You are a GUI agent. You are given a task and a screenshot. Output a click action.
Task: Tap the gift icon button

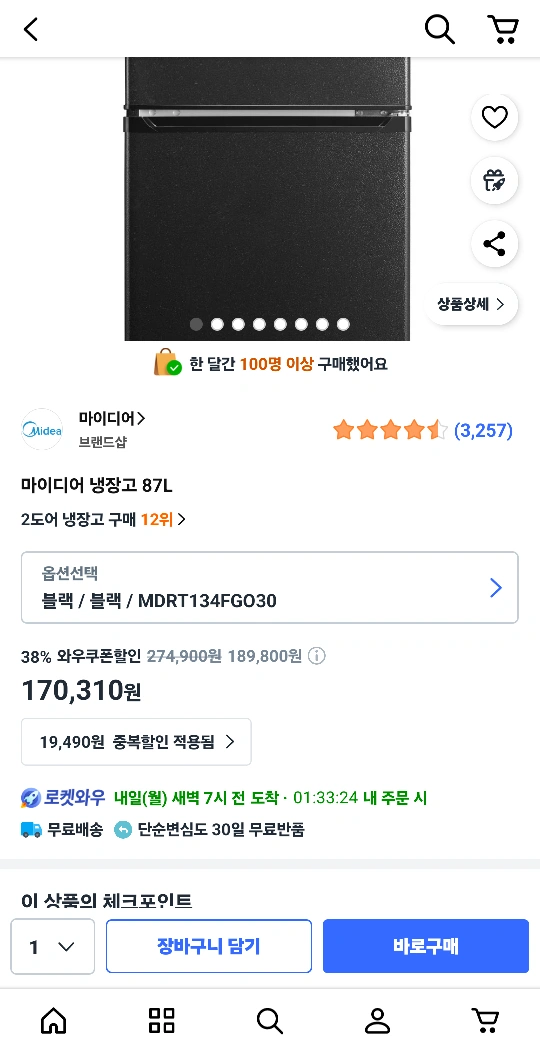pyautogui.click(x=494, y=180)
